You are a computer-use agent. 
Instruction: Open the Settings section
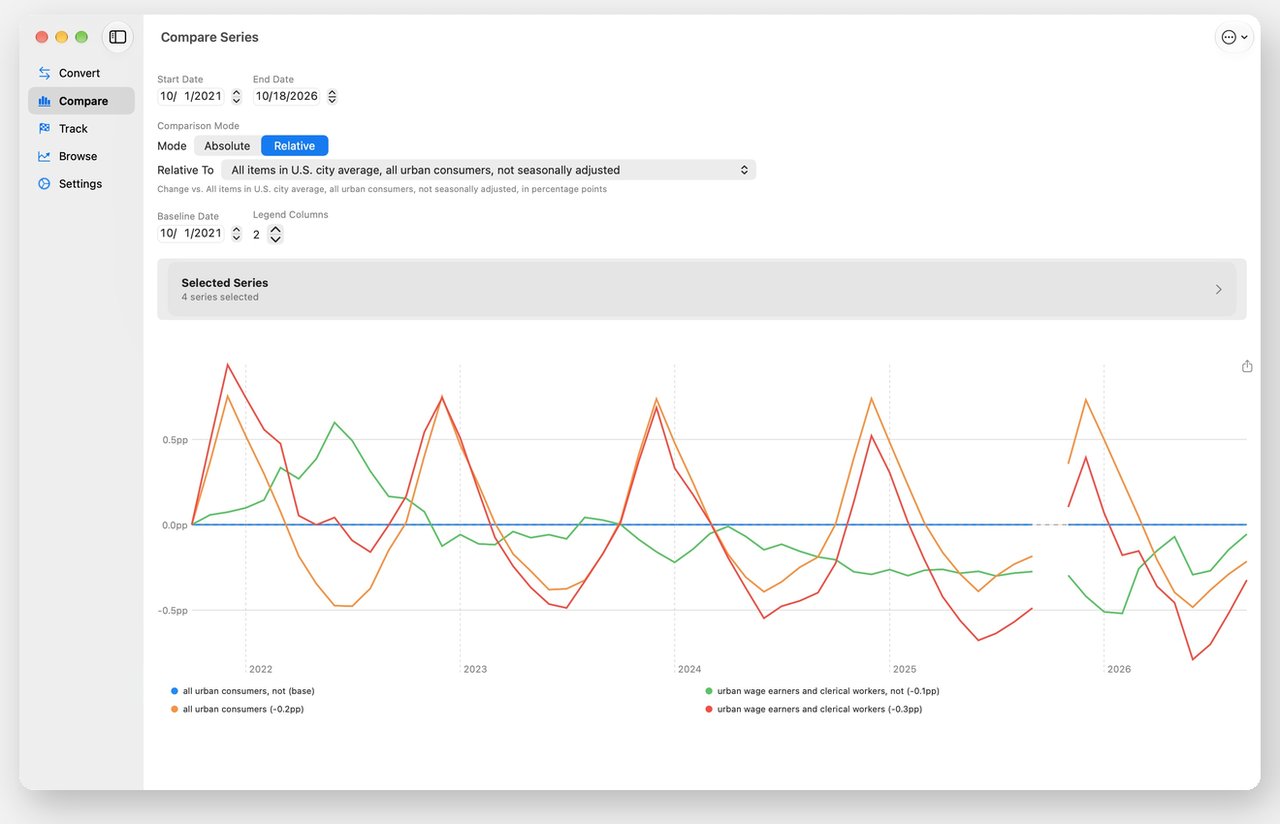81,184
